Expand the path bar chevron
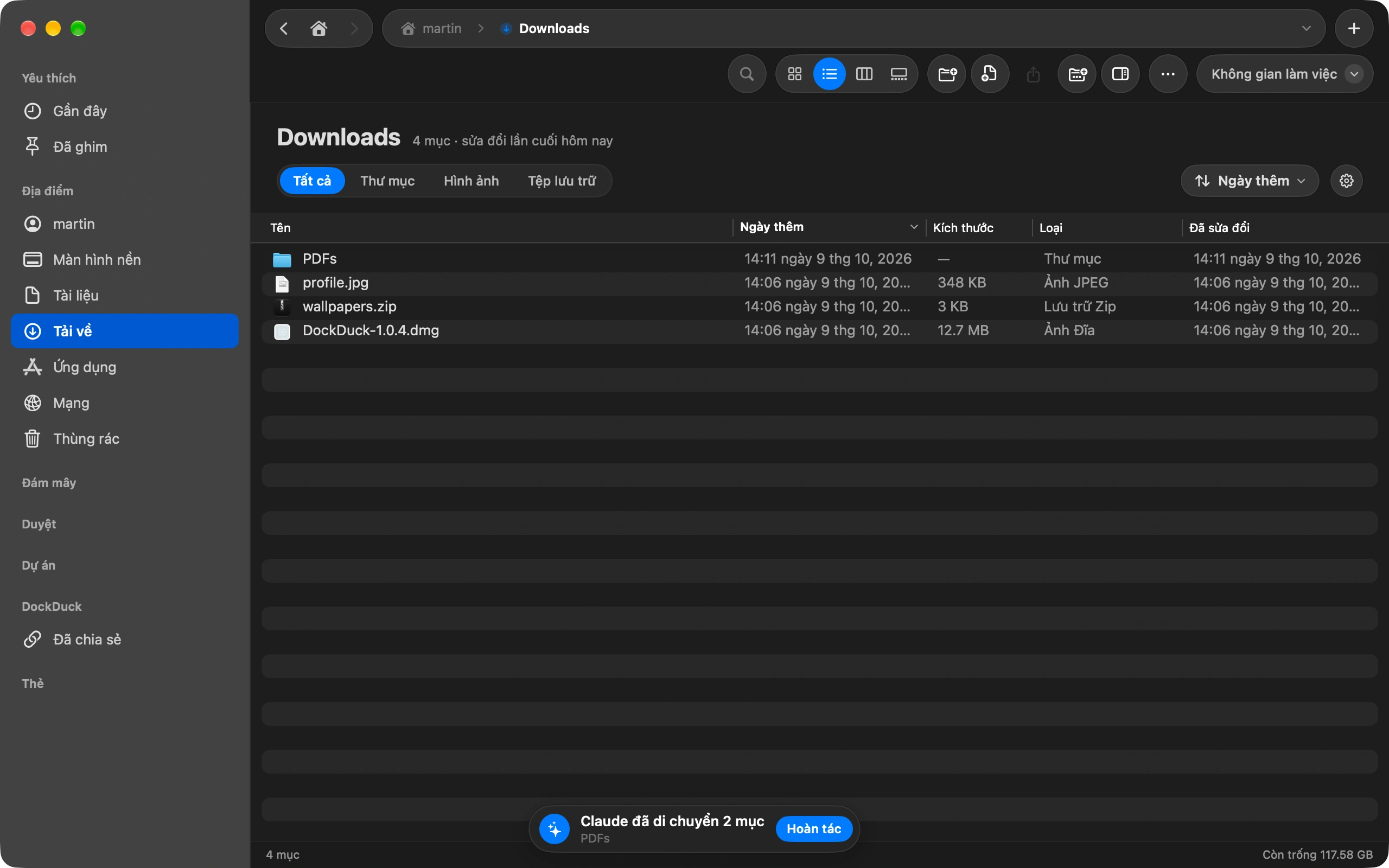 click(1307, 28)
